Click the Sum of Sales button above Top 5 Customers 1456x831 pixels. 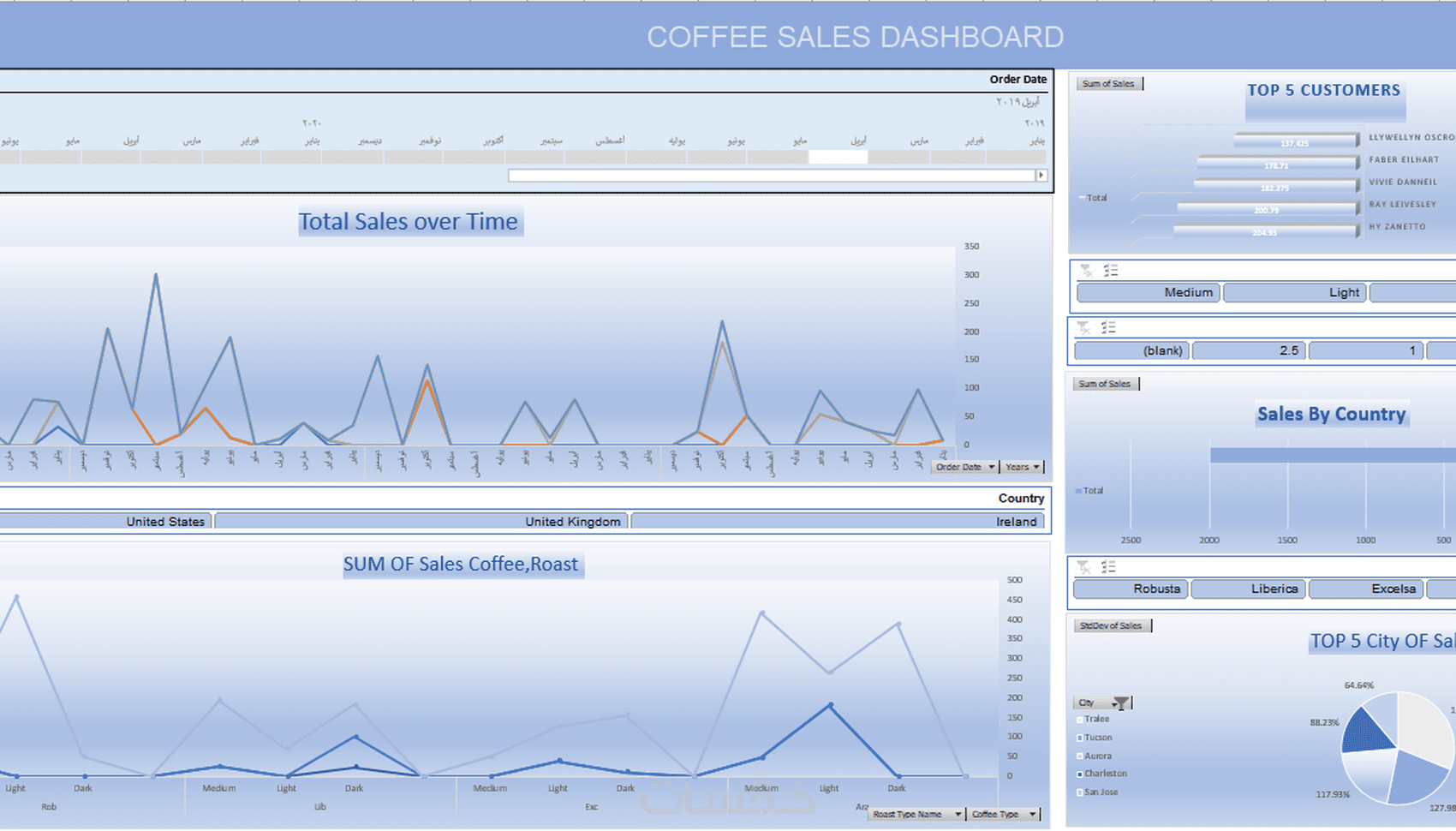click(1109, 84)
